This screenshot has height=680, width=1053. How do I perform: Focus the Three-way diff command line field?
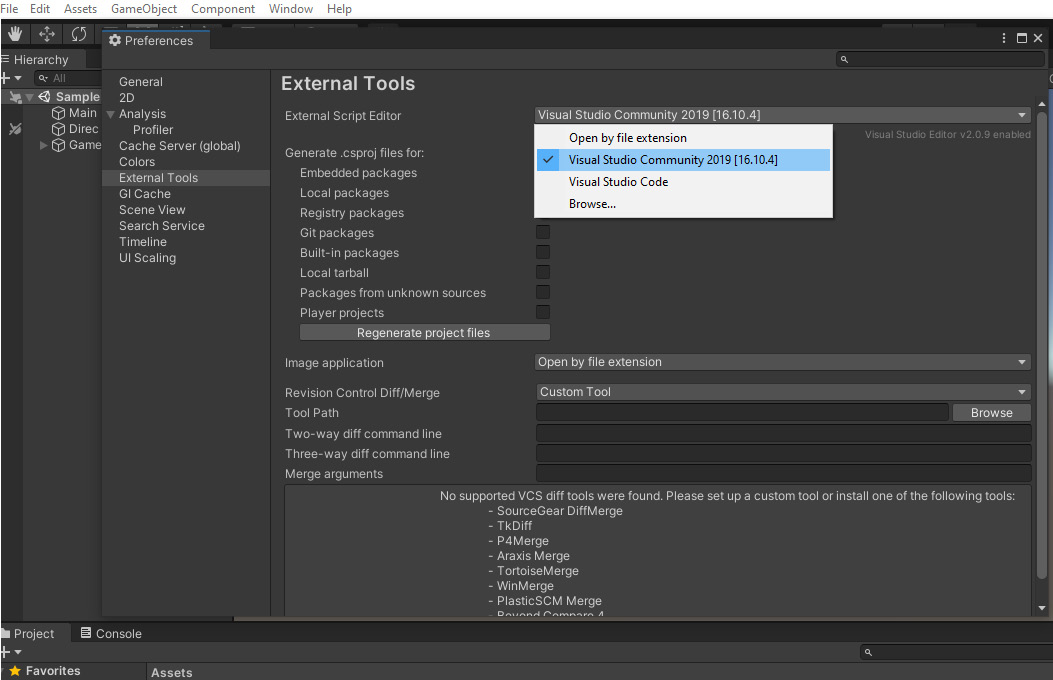click(783, 454)
